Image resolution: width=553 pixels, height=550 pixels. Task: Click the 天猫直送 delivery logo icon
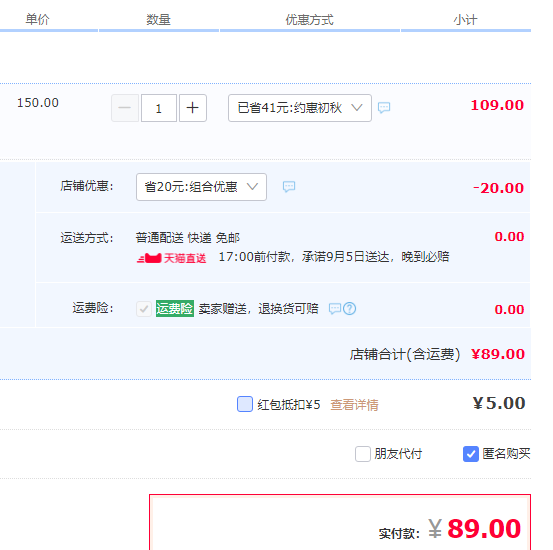point(149,258)
